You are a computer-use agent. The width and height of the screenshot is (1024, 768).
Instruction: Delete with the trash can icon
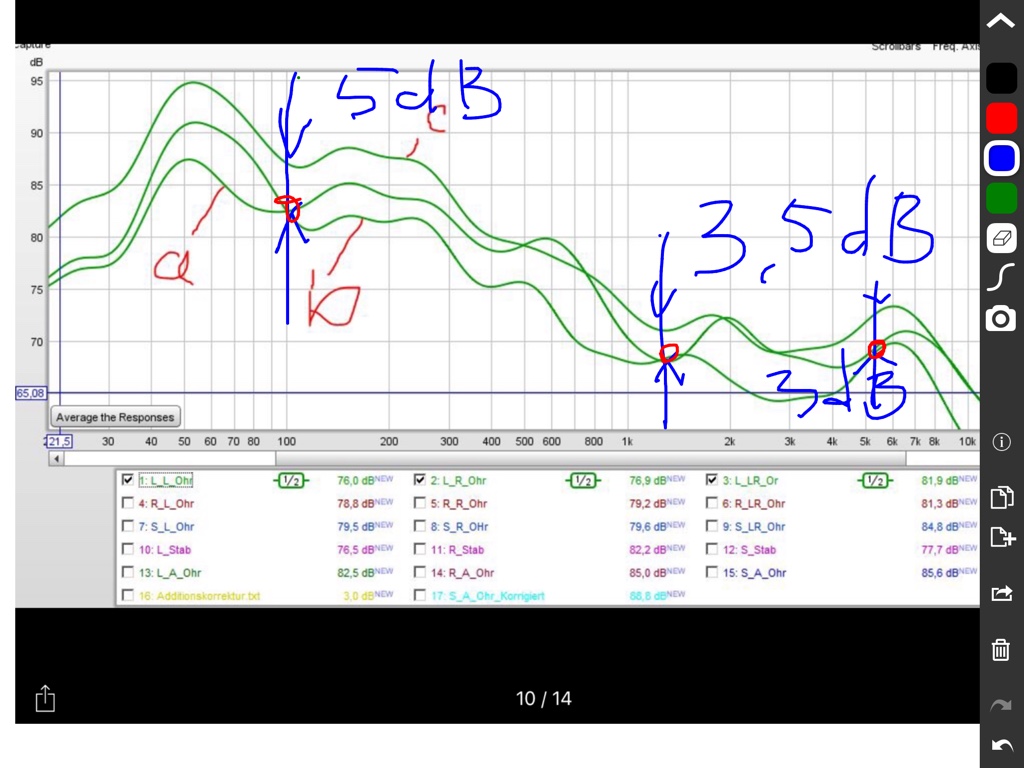click(x=1000, y=649)
